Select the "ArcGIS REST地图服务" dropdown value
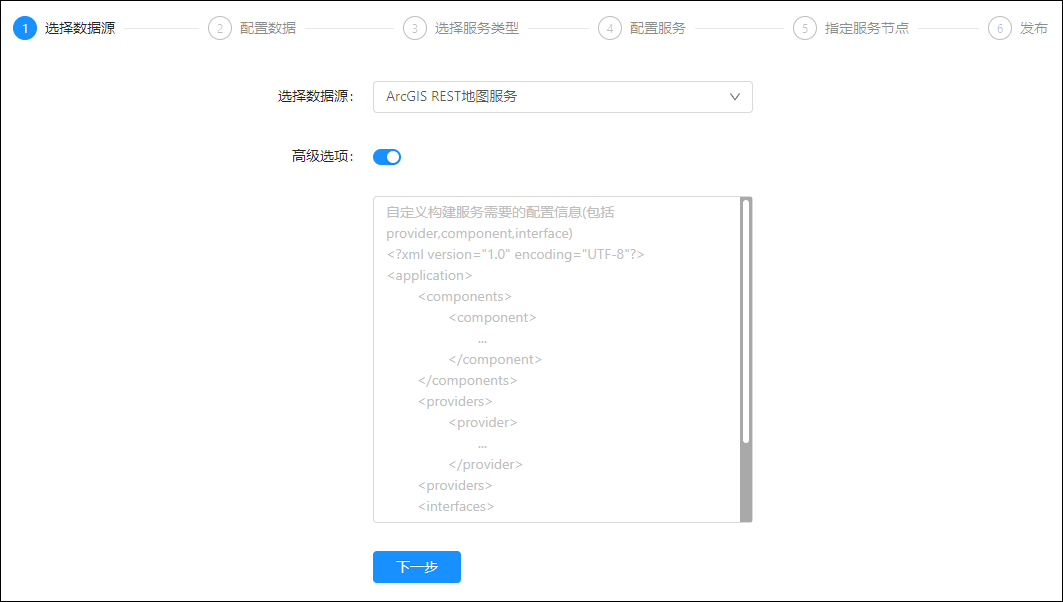Viewport: 1063px width, 602px height. (x=562, y=97)
